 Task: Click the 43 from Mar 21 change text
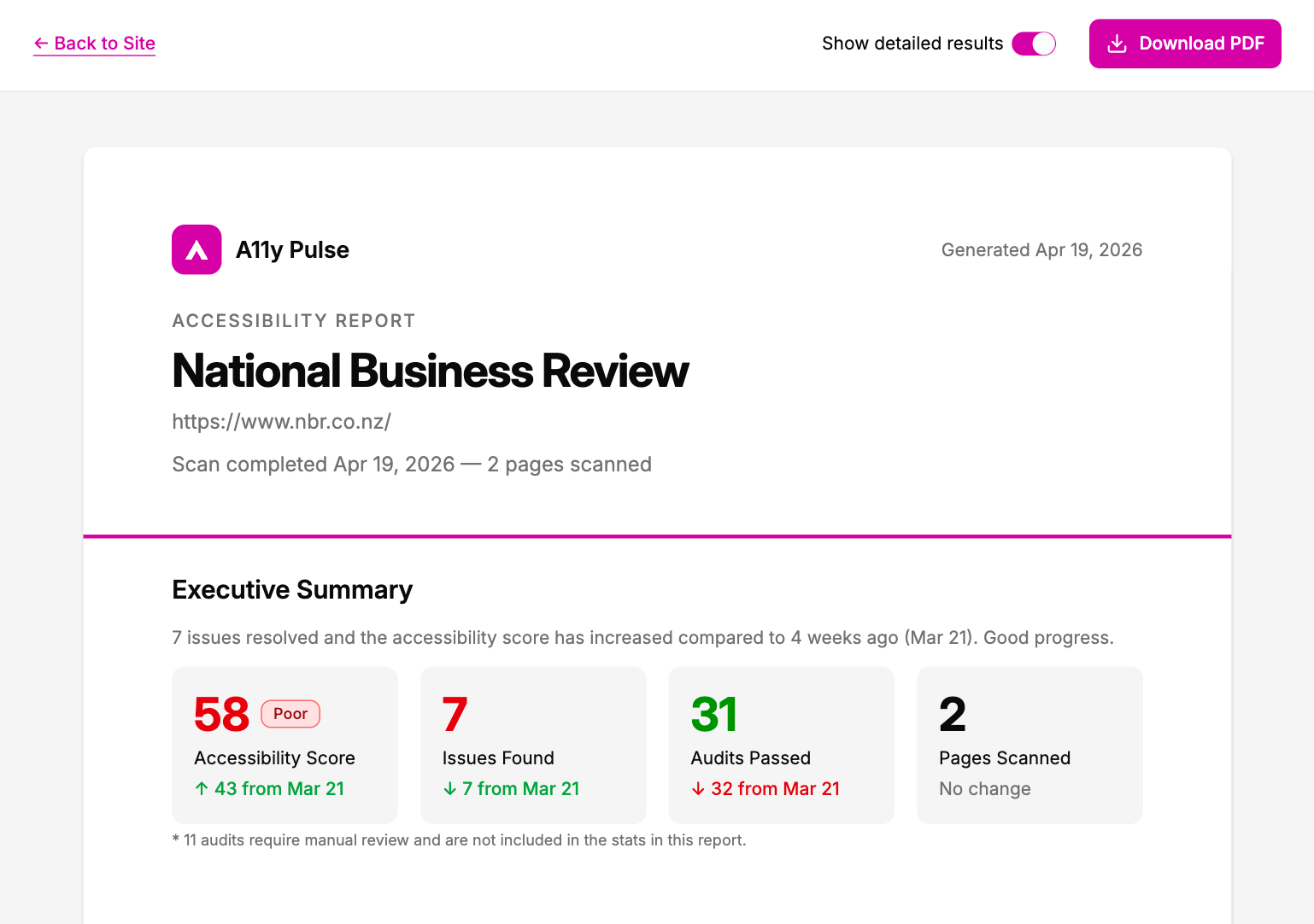coord(279,789)
